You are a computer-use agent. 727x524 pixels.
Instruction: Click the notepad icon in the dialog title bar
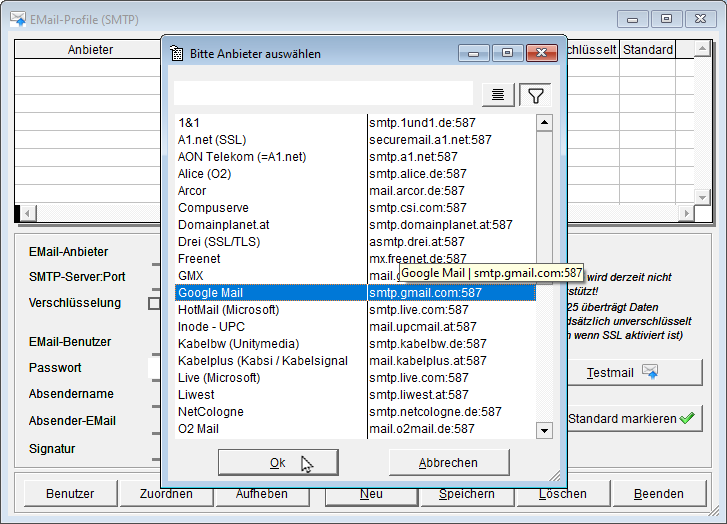pos(177,53)
